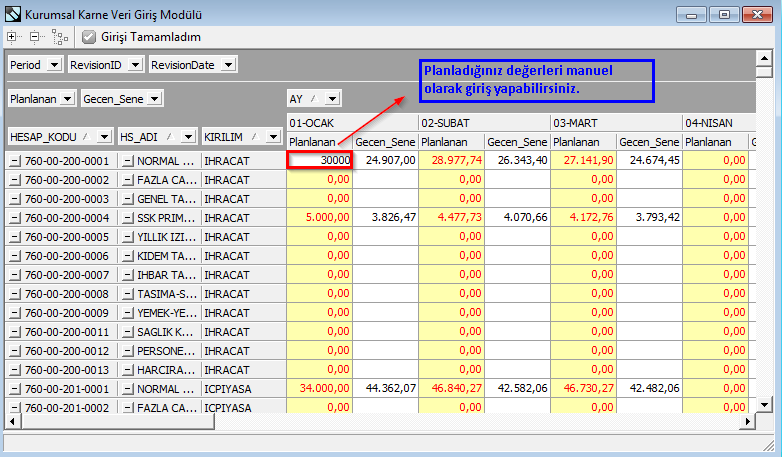Collapse the PERSONE... name node
The image size is (782, 457).
128,351
